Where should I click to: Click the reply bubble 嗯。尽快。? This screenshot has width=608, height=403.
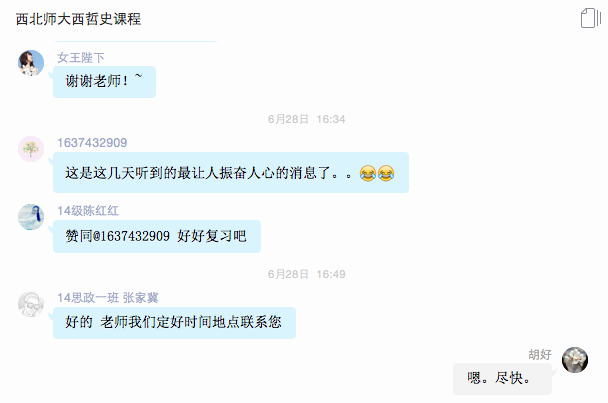[x=502, y=379]
